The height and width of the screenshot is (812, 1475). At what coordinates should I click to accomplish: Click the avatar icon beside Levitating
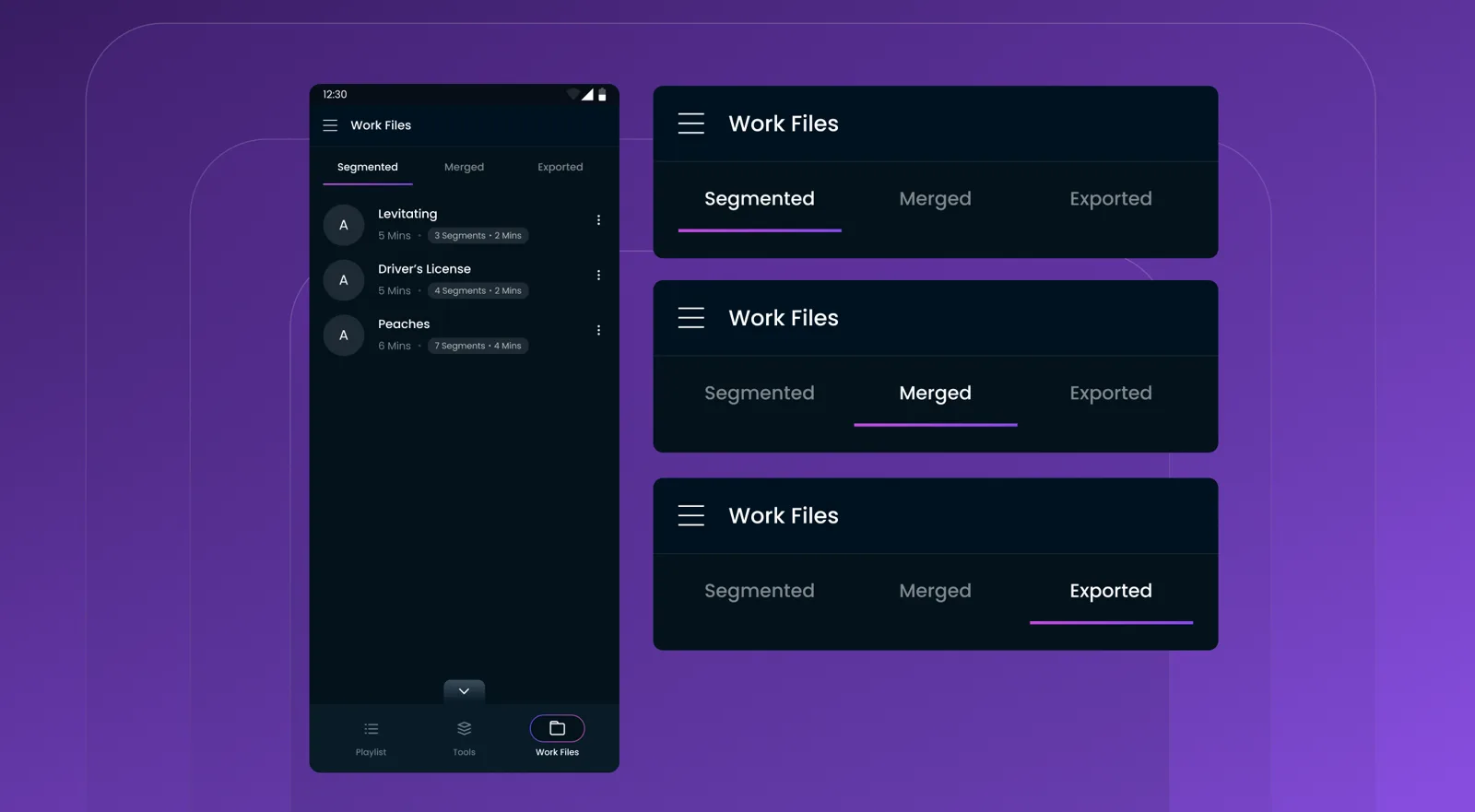coord(344,225)
